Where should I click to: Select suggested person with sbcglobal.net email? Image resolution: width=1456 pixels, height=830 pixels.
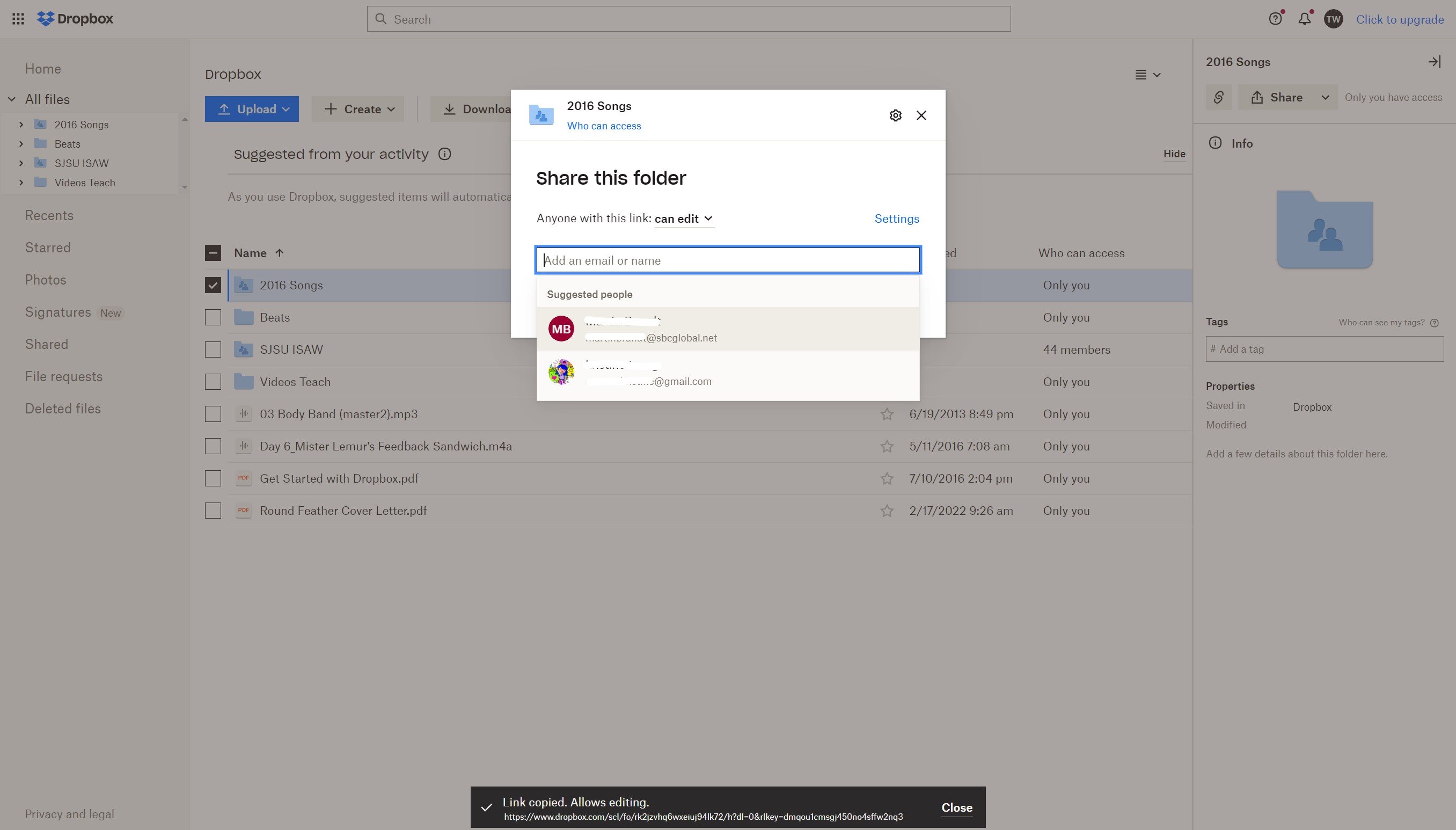[728, 328]
